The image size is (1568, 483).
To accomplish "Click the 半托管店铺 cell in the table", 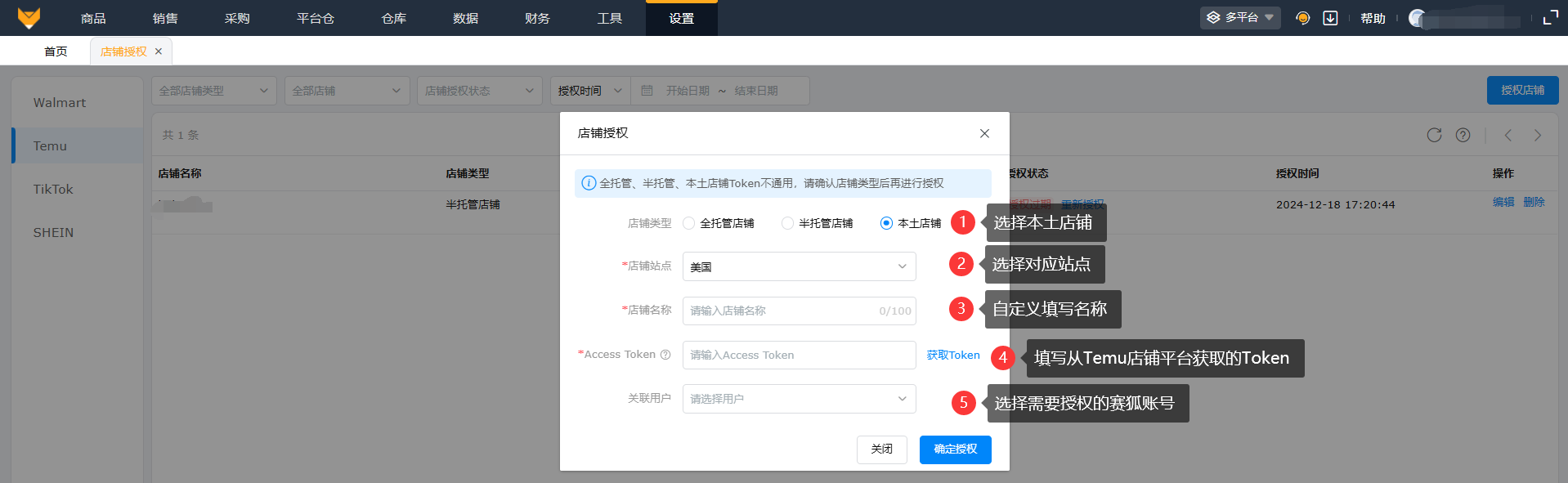I will click(x=473, y=204).
